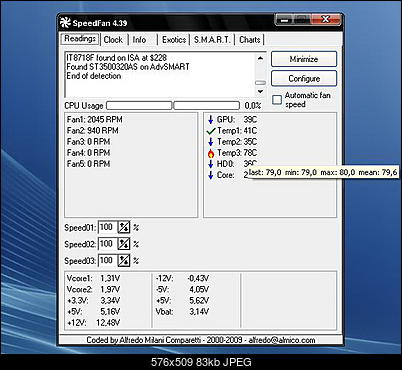Viewport: 402px width, 370px height.
Task: Click the Fan5: 0 RPM reading
Action: pyautogui.click(x=88, y=164)
